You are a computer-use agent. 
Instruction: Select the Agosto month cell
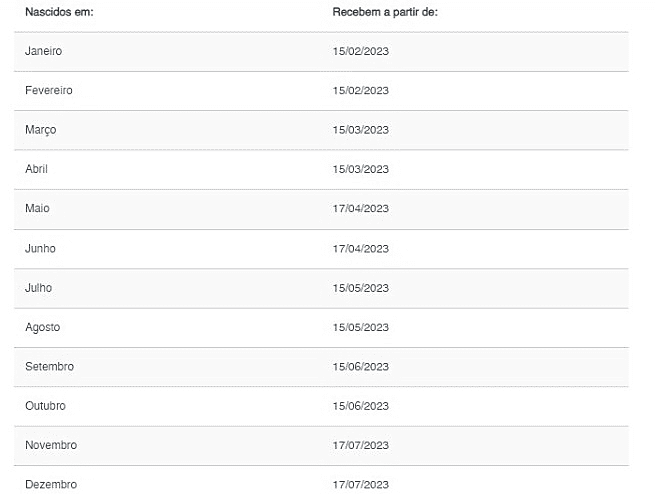click(42, 327)
